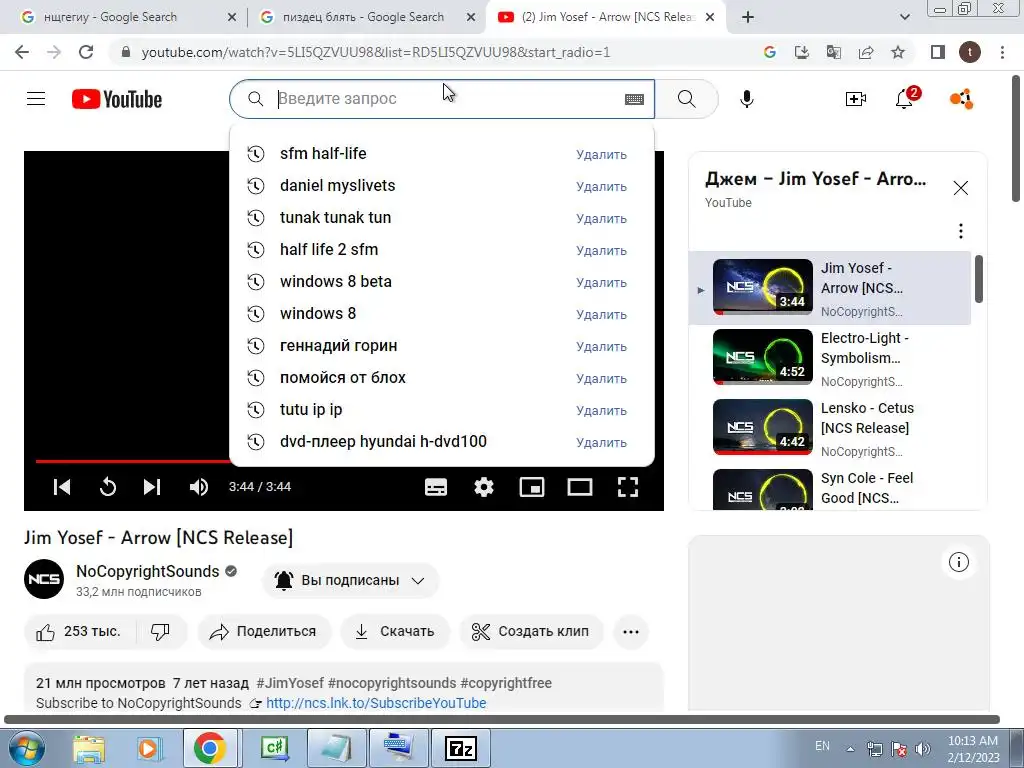Go back in browser history
Screen dimensions: 1024x768
click(22, 52)
